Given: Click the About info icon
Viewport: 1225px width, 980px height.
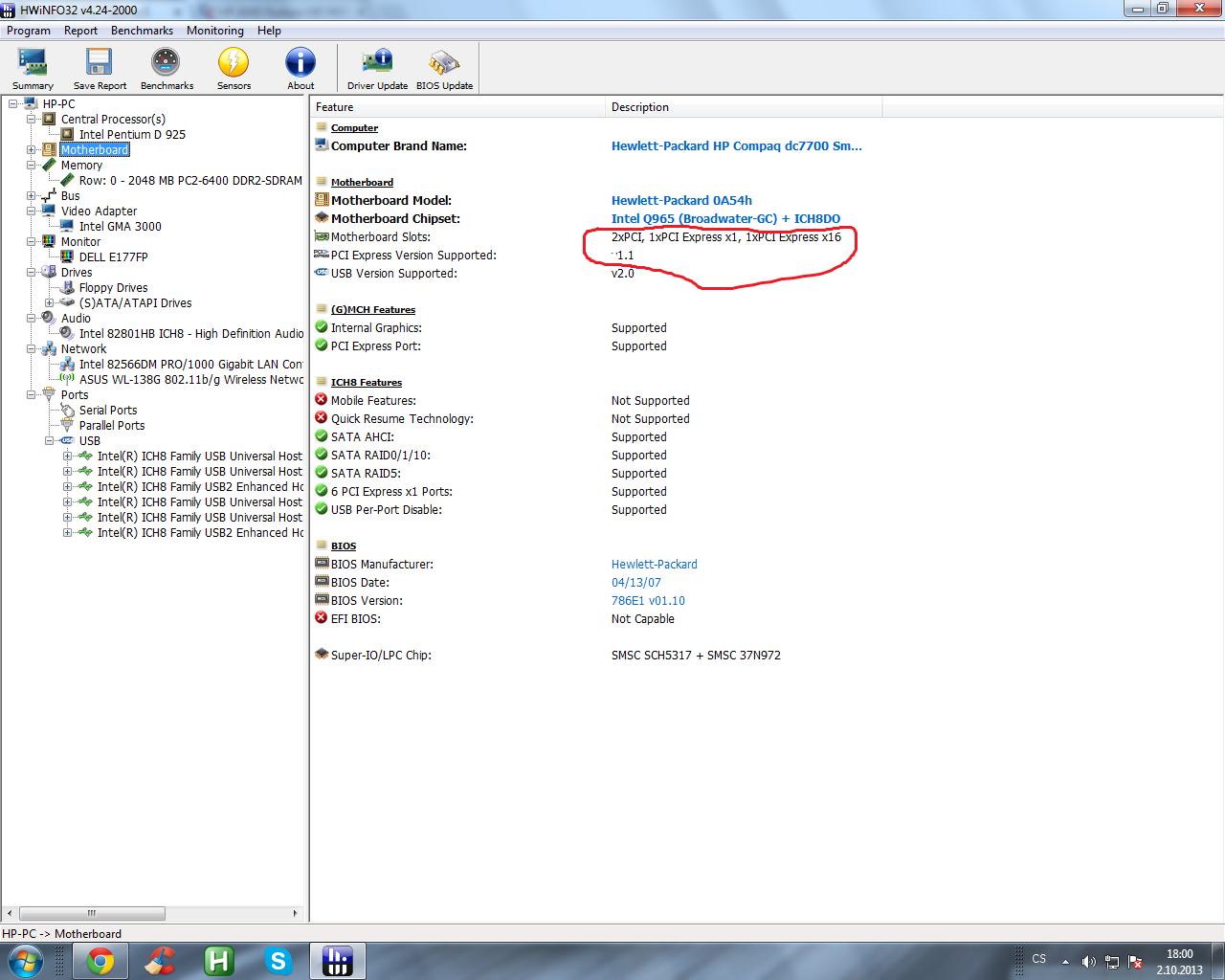Looking at the screenshot, I should pyautogui.click(x=301, y=62).
